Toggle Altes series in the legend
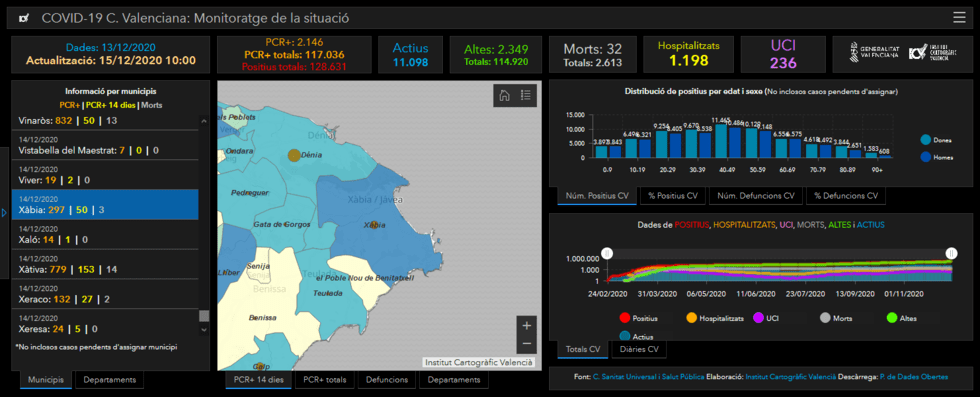The image size is (980, 397). click(x=902, y=318)
